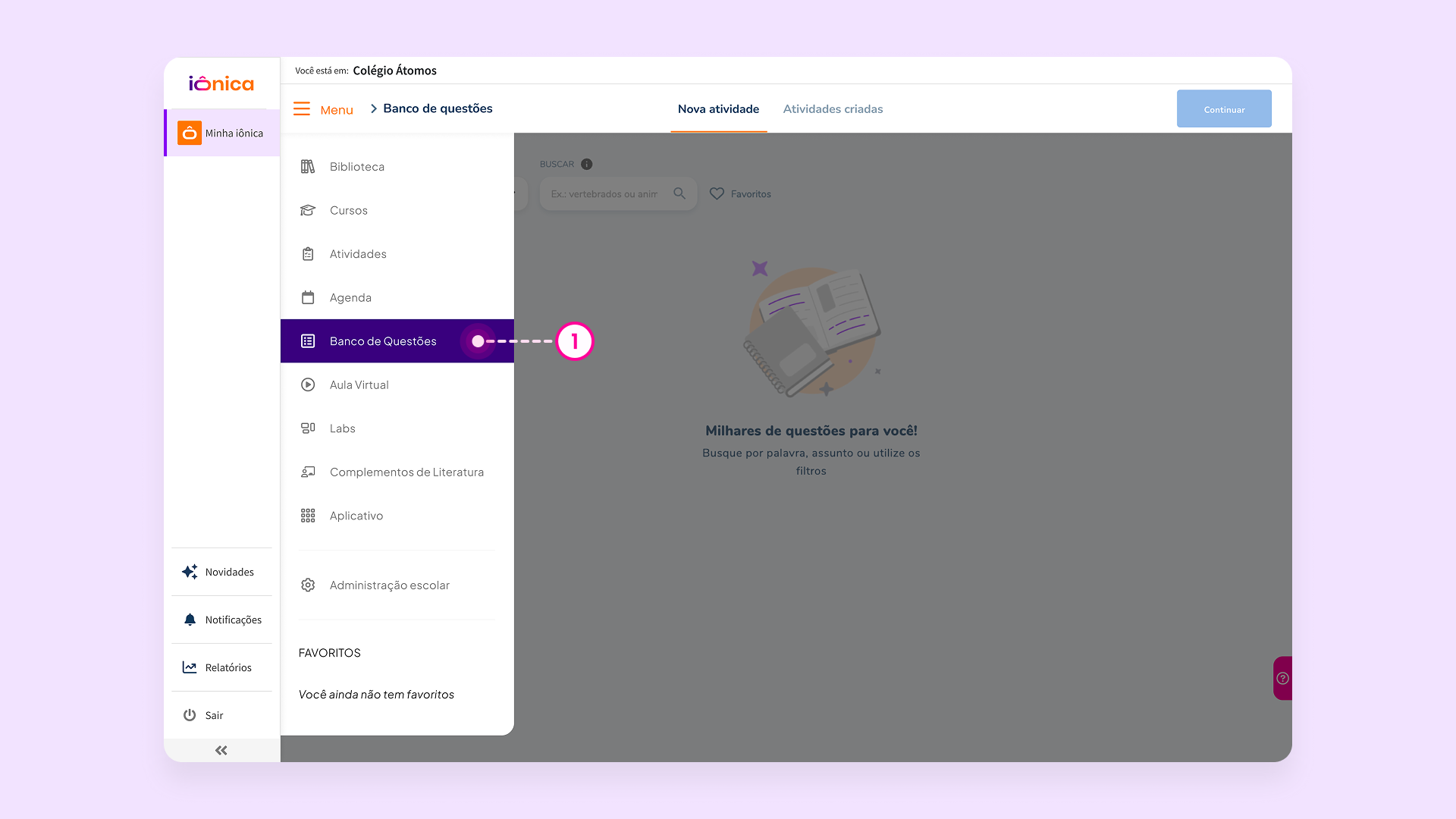Viewport: 1456px width, 819px height.
Task: Click the Menu label
Action: pos(337,110)
